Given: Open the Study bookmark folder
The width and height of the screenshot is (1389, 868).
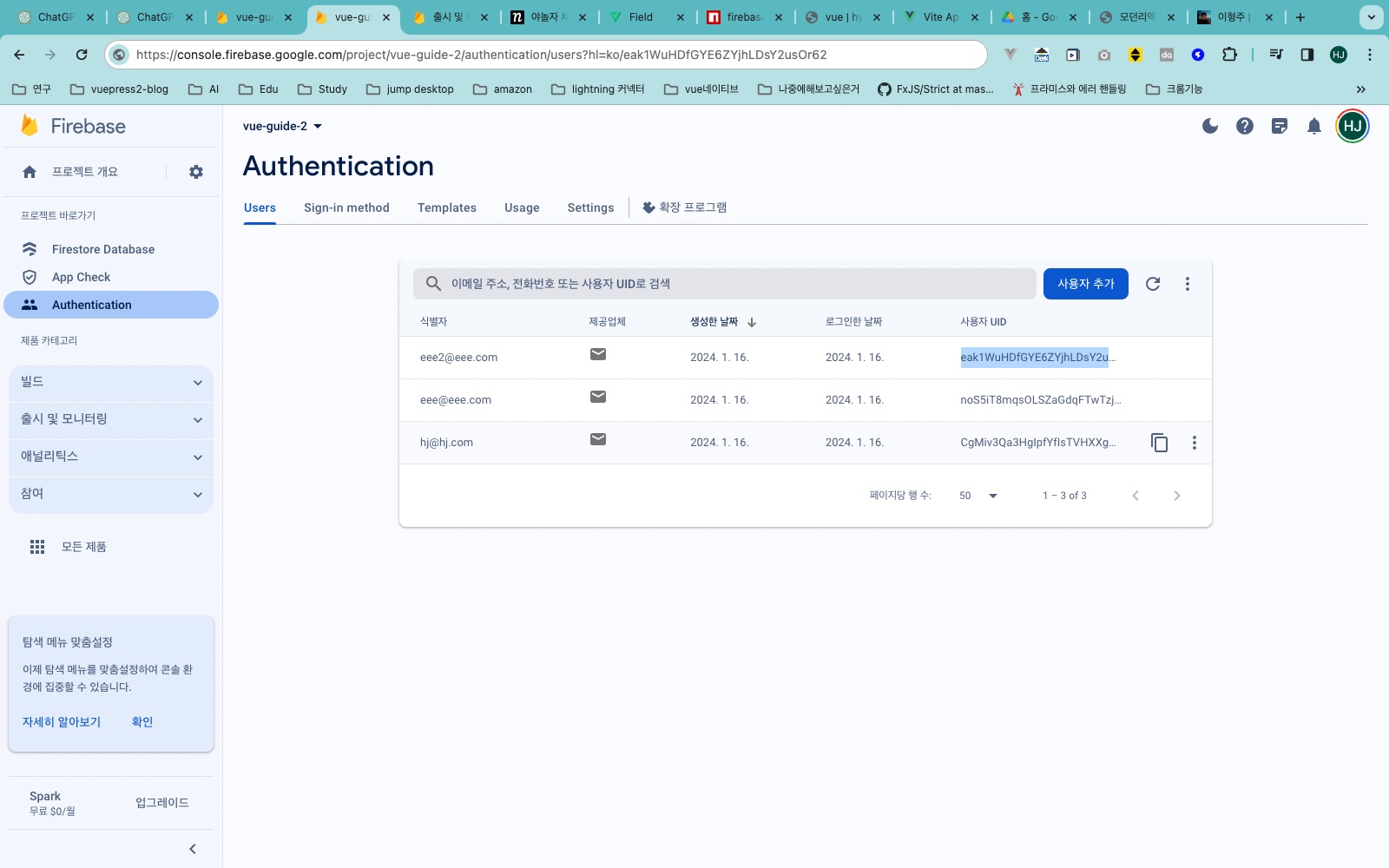Looking at the screenshot, I should click(x=322, y=89).
